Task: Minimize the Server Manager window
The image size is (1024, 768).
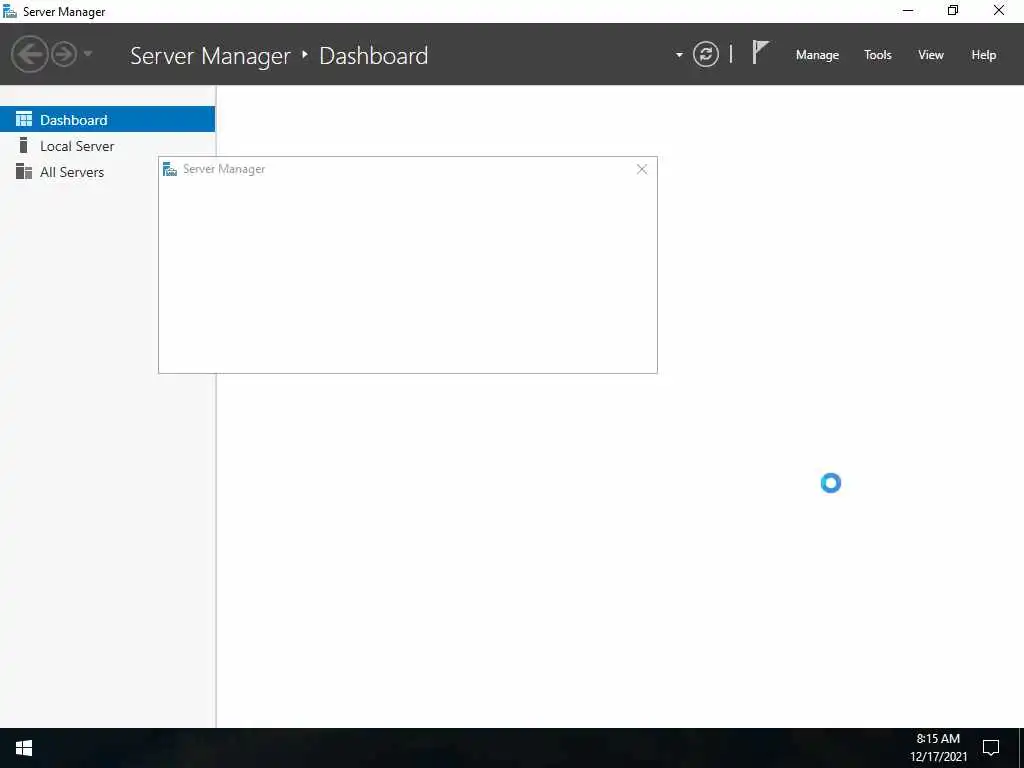Action: click(908, 10)
